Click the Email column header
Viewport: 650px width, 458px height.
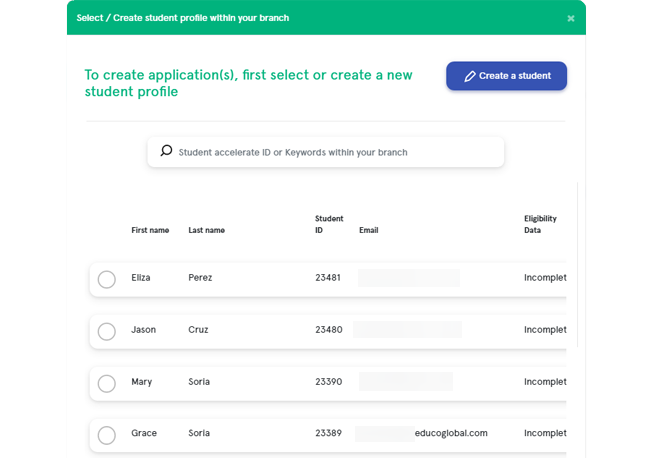coord(369,230)
